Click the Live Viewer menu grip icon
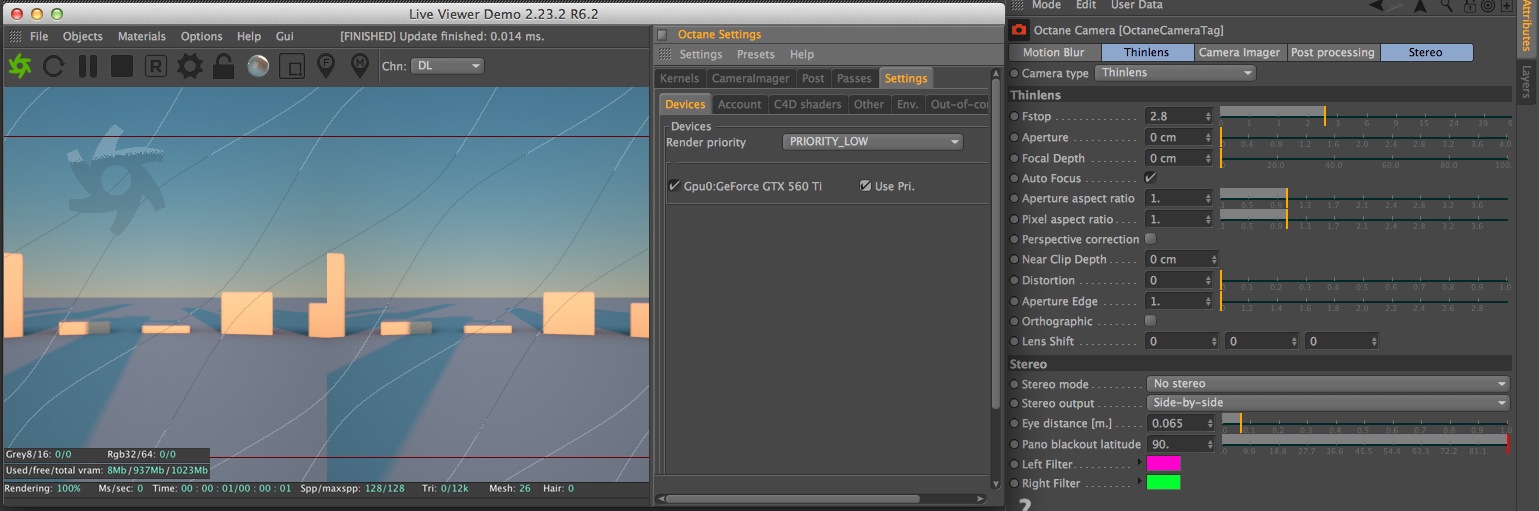Viewport: 1539px width, 511px height. tap(15, 36)
